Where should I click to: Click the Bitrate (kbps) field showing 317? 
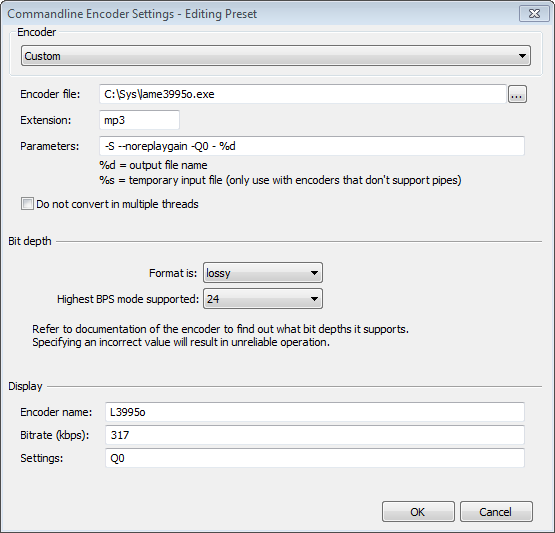[x=315, y=435]
